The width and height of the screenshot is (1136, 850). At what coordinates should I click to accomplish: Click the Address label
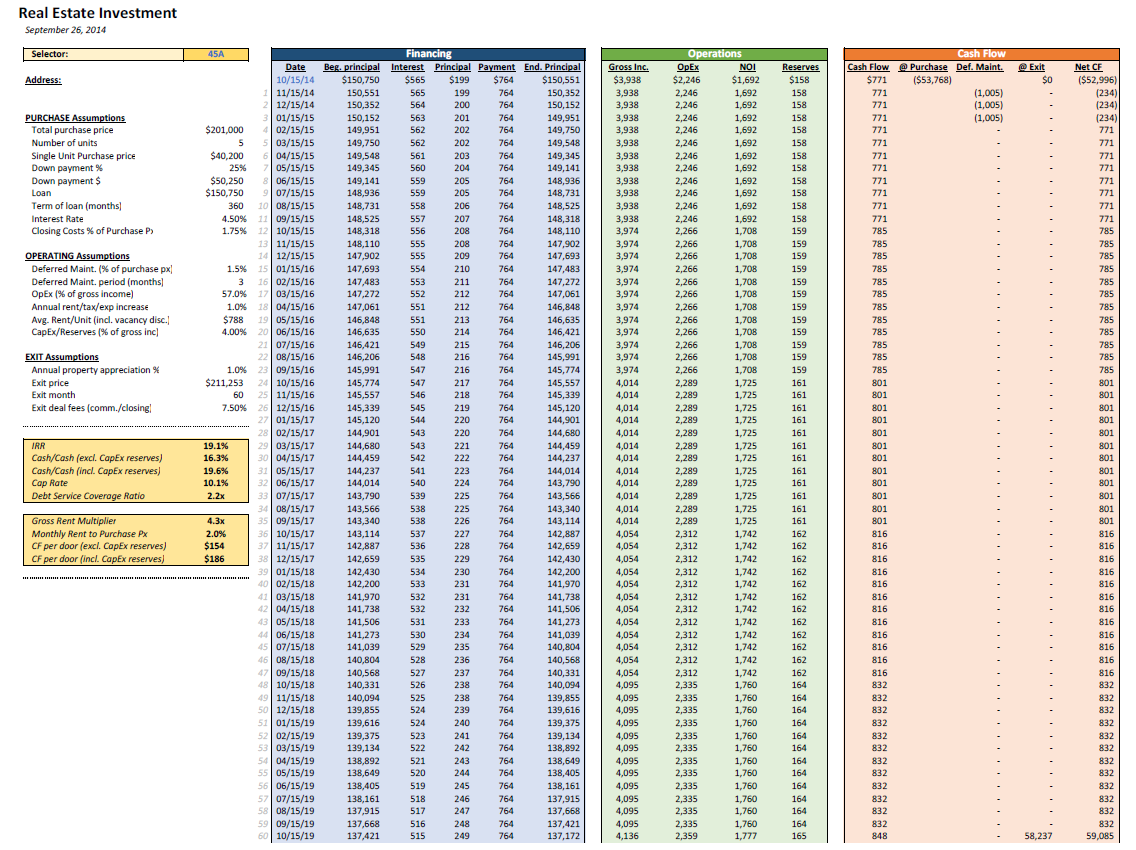coord(43,80)
